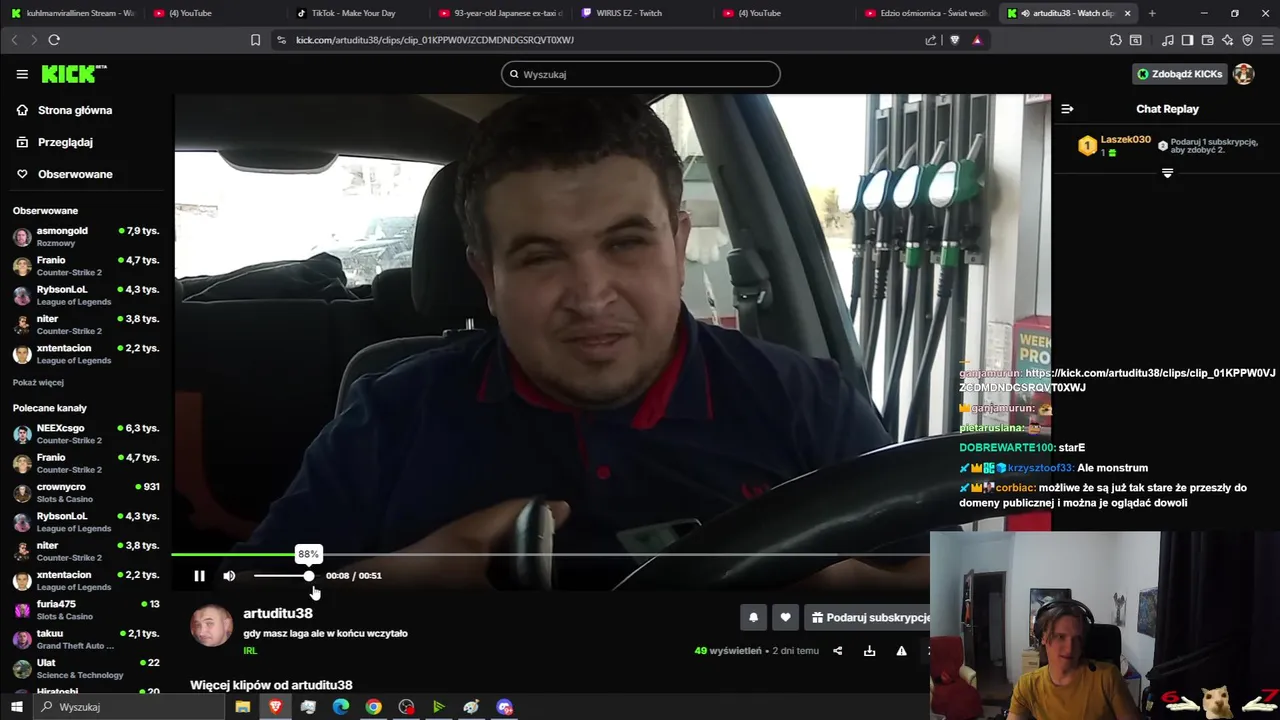Screen dimensions: 1280x720
Task: Toggle the browser sidebar panel
Action: tap(1187, 40)
